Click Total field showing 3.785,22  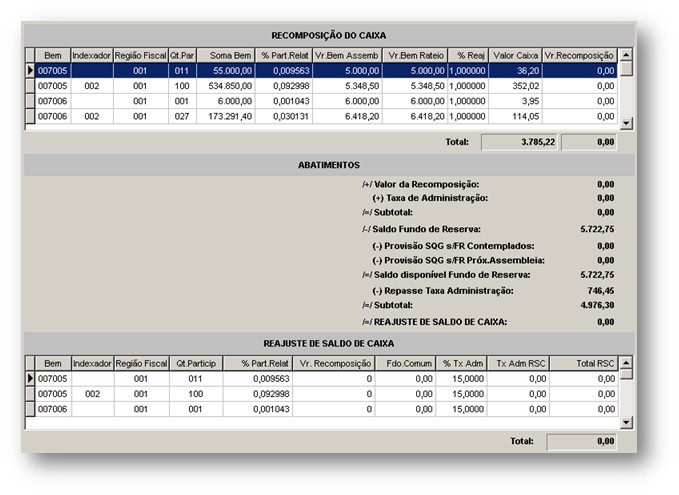coord(520,142)
